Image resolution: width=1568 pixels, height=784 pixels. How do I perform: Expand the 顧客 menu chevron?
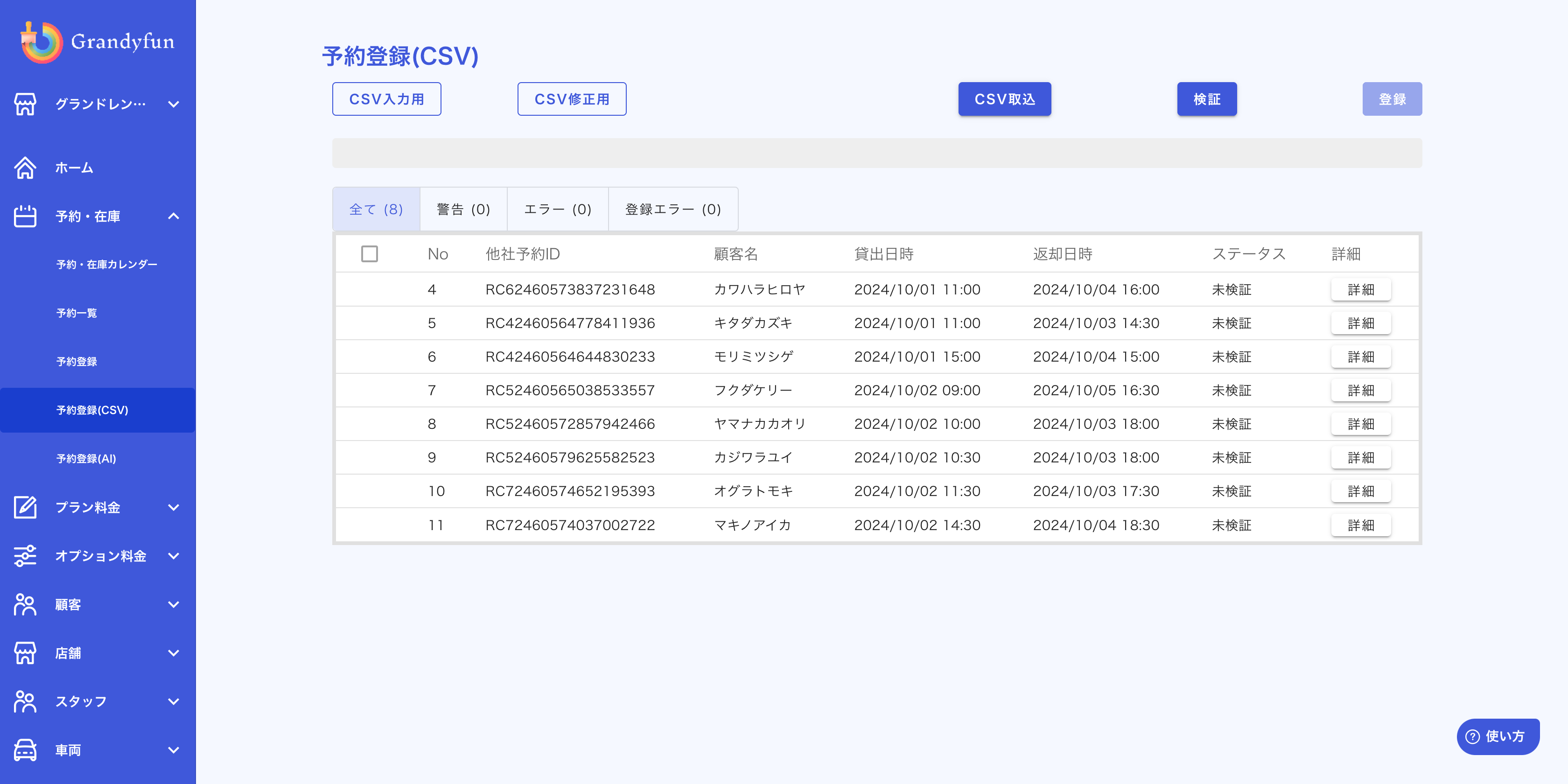tap(174, 604)
